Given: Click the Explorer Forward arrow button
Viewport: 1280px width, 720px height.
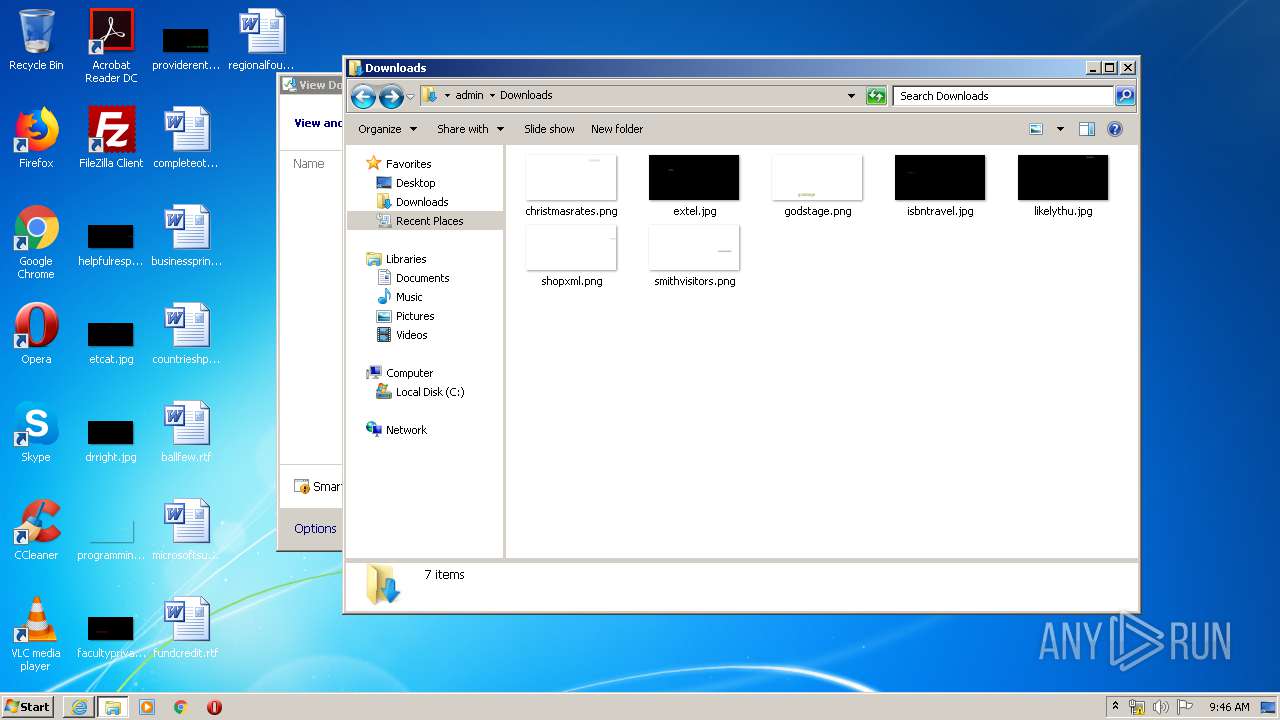Looking at the screenshot, I should tap(391, 96).
